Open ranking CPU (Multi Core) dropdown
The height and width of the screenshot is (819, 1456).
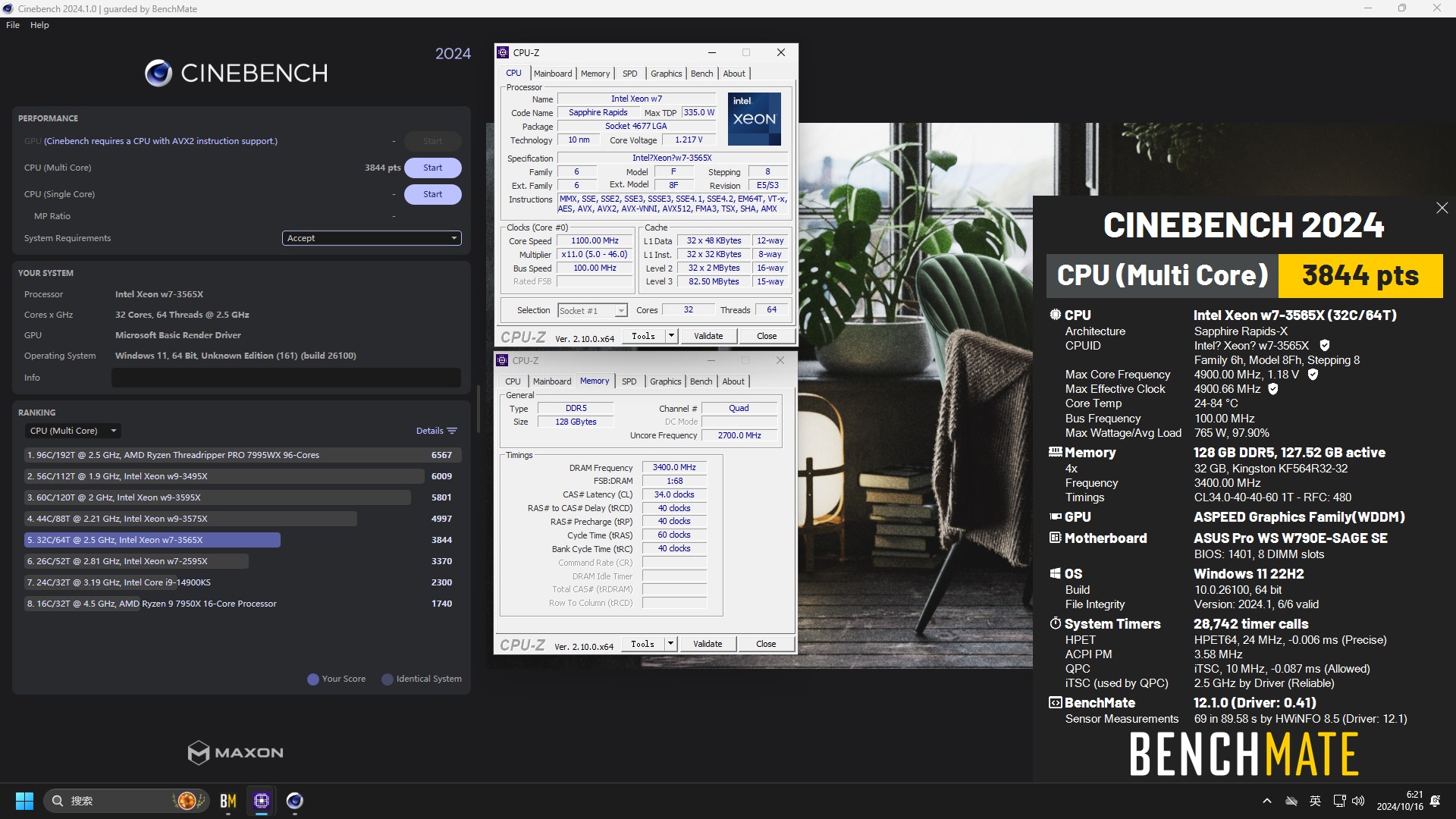point(73,431)
